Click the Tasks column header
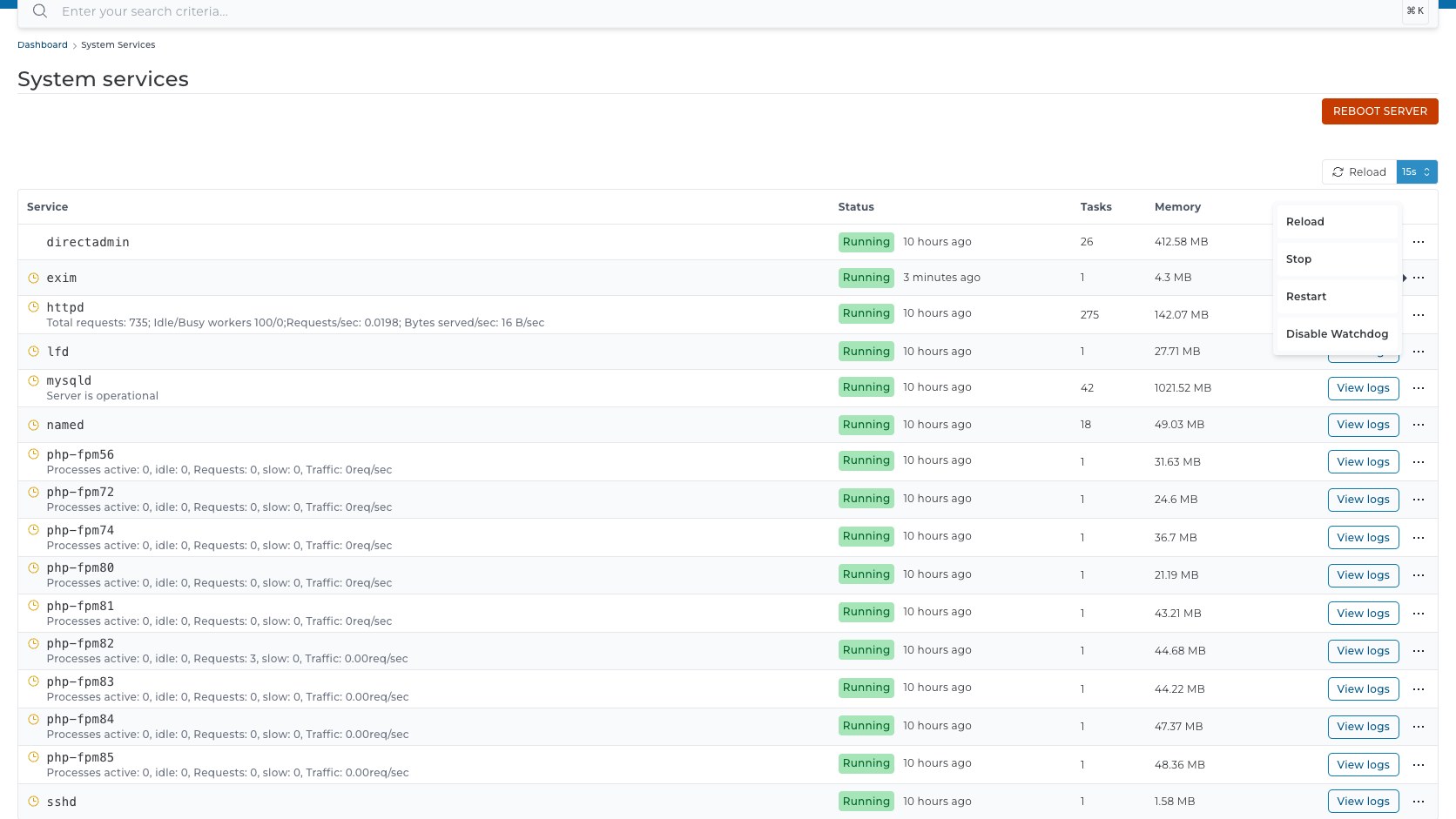Viewport: 1456px width, 819px height. (1096, 207)
